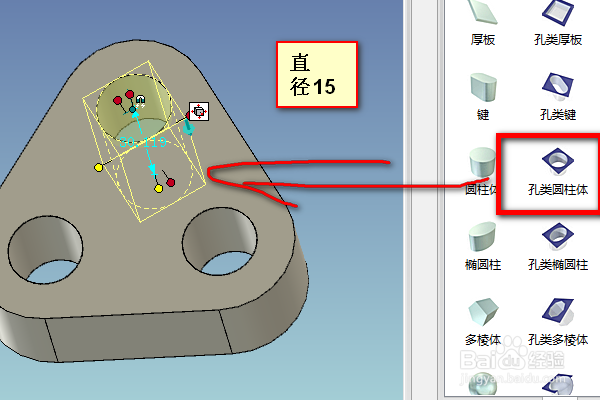Viewport: 600px width, 400px height.
Task: Click the 孔类多棱体 hole prism icon
Action: tap(558, 311)
